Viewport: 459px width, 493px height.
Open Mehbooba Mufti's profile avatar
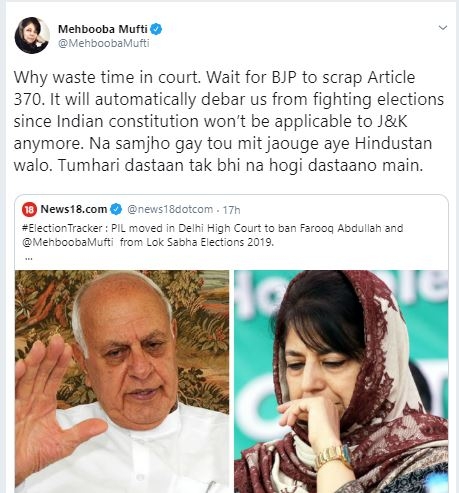point(32,35)
